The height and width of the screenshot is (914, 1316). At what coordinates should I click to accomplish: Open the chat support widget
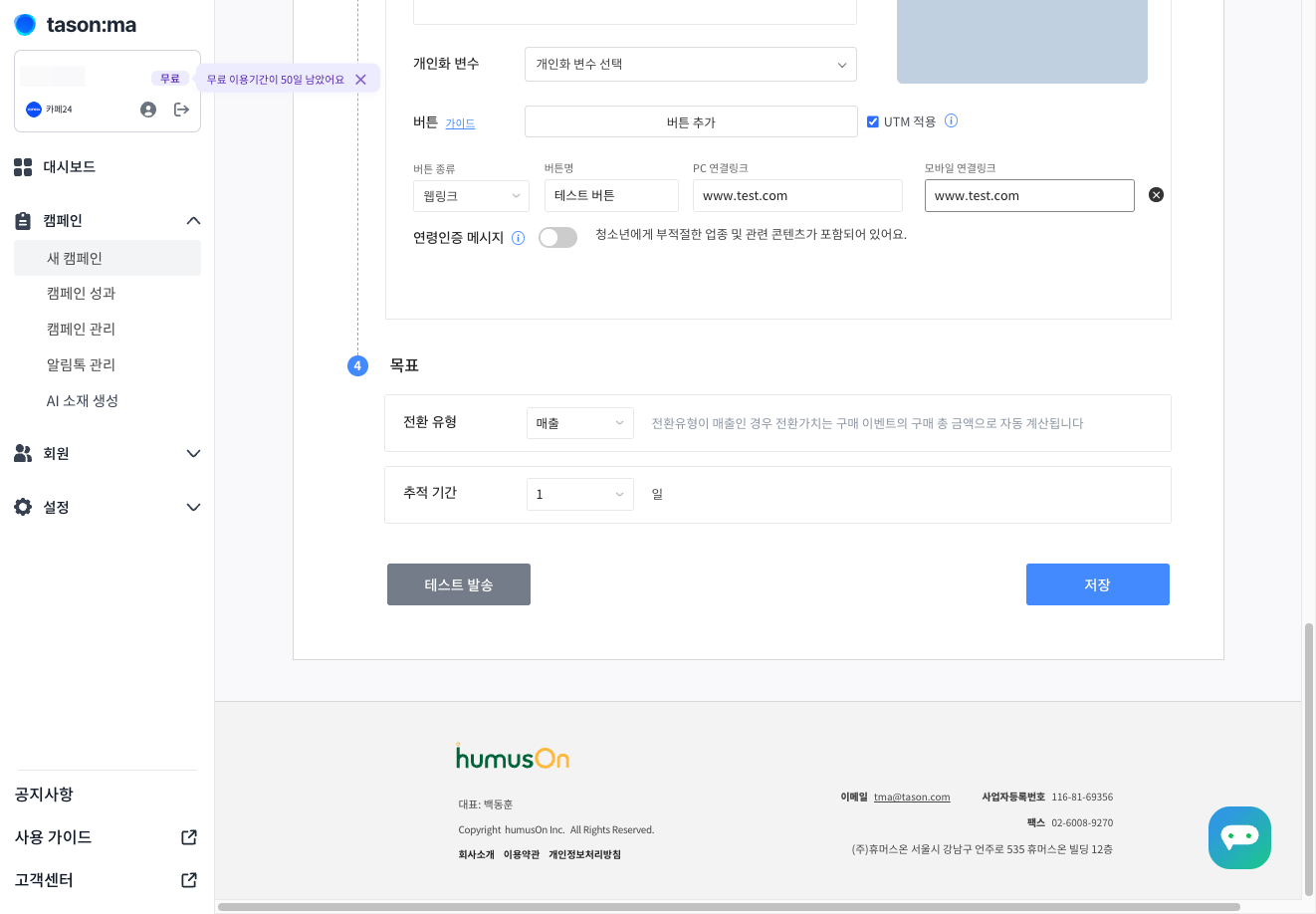point(1239,837)
